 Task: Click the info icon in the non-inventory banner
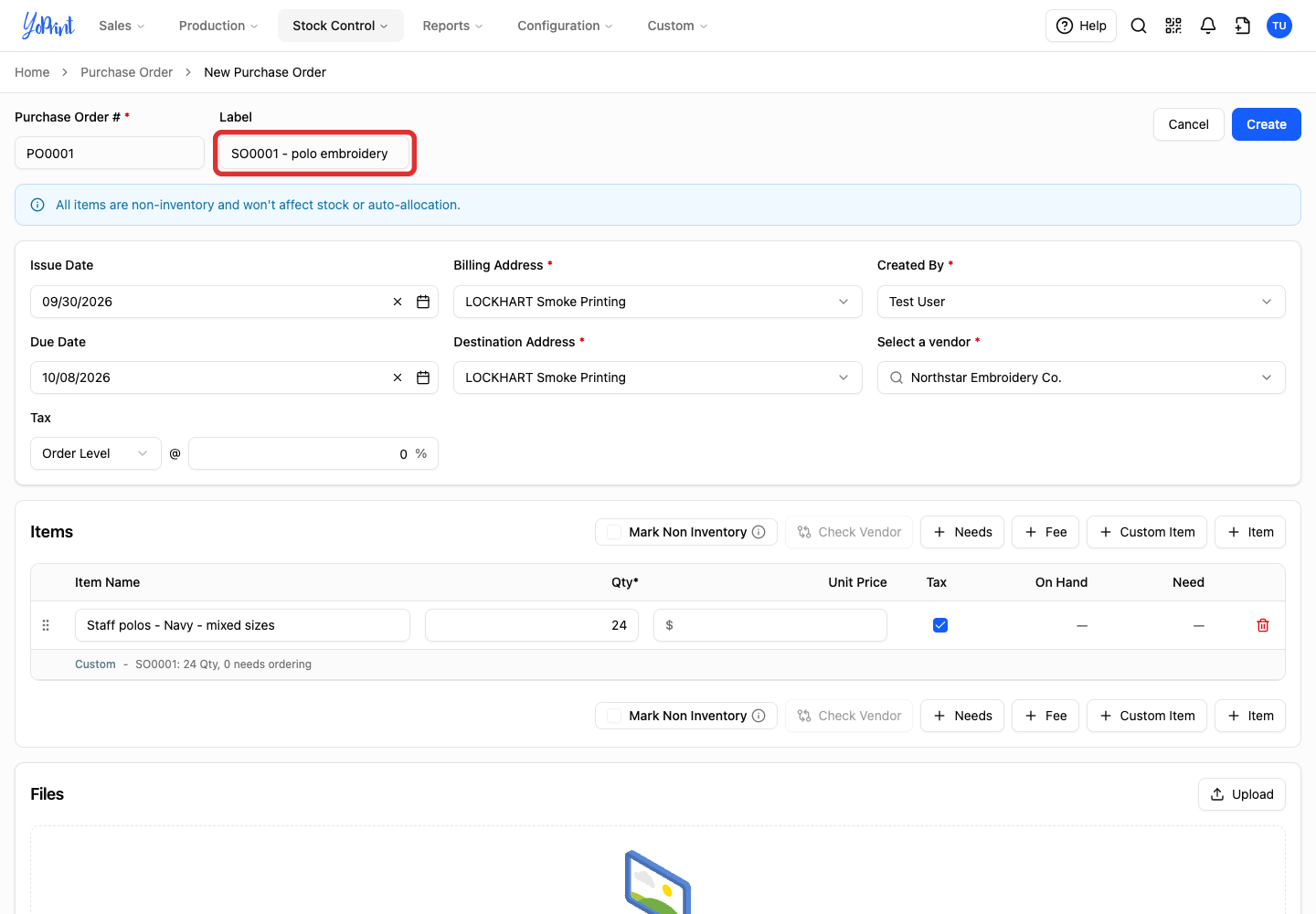(37, 205)
